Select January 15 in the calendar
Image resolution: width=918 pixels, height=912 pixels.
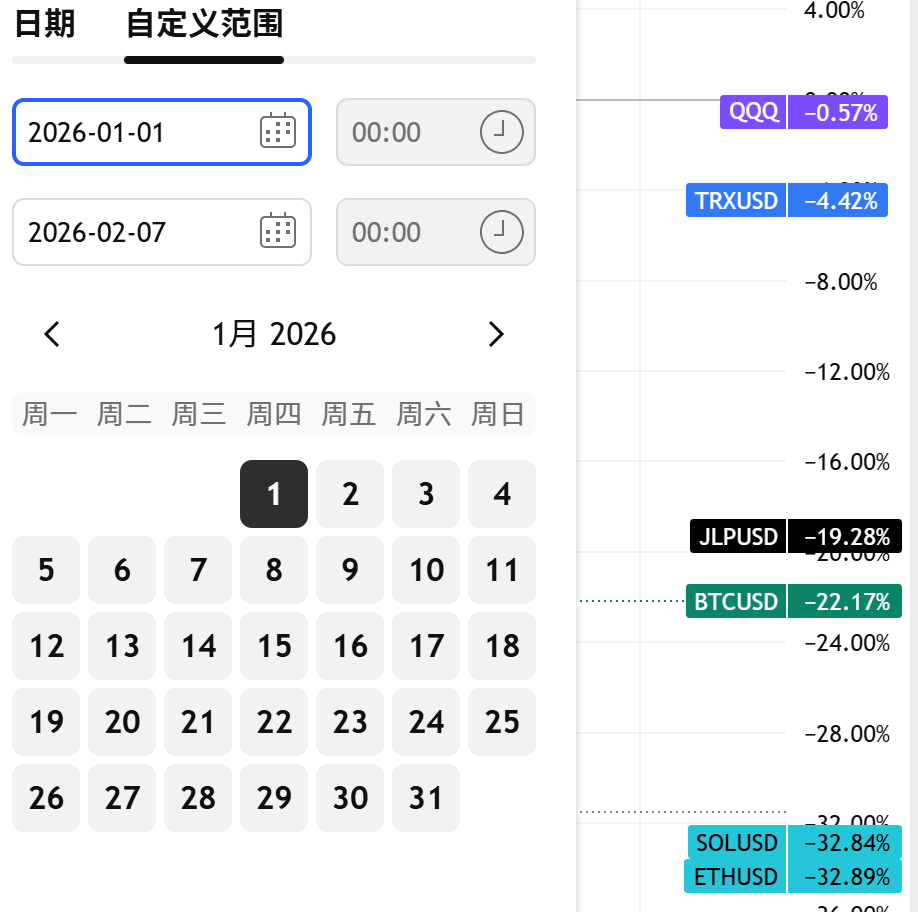pos(274,646)
